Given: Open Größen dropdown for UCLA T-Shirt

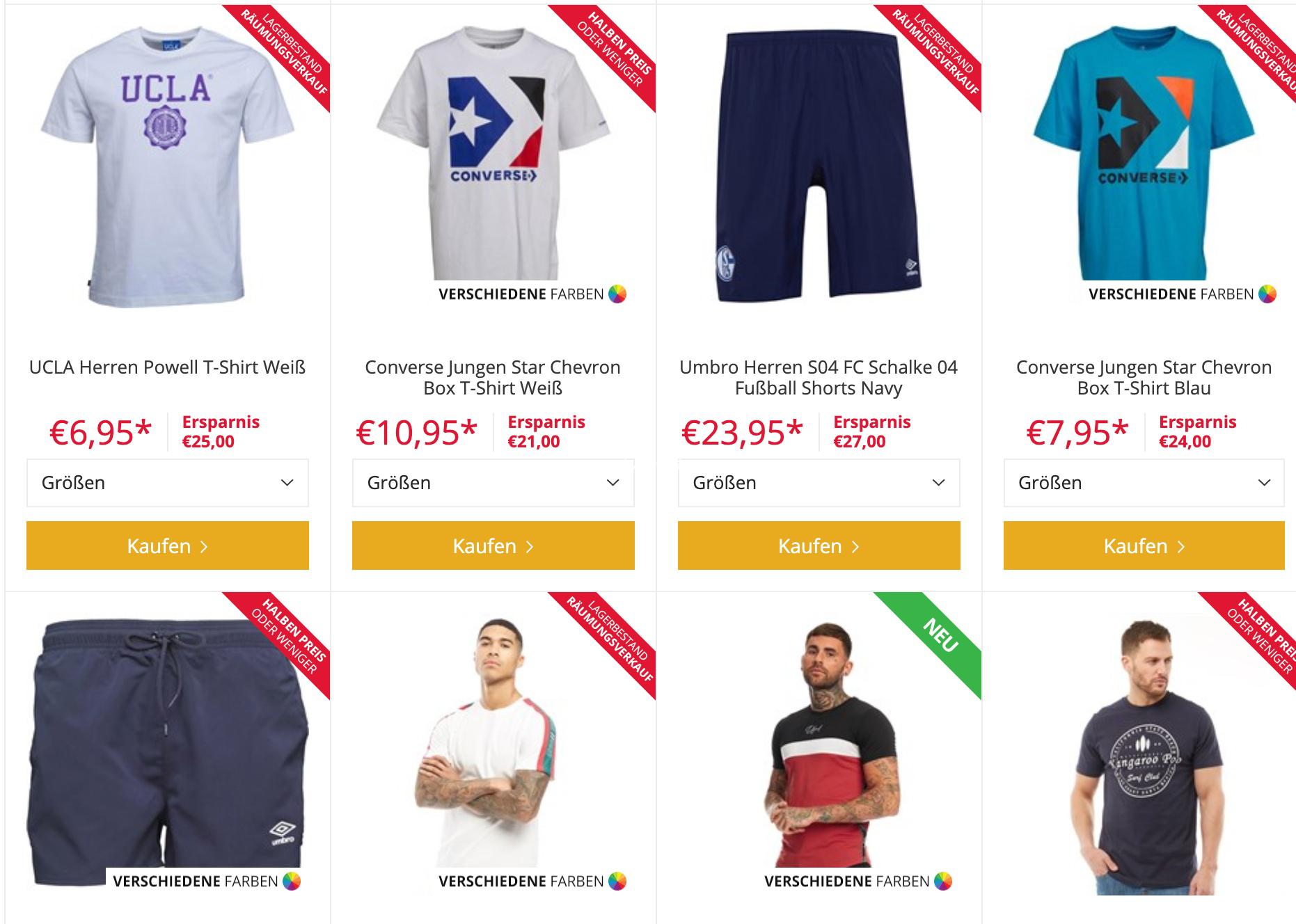Looking at the screenshot, I should 168,483.
